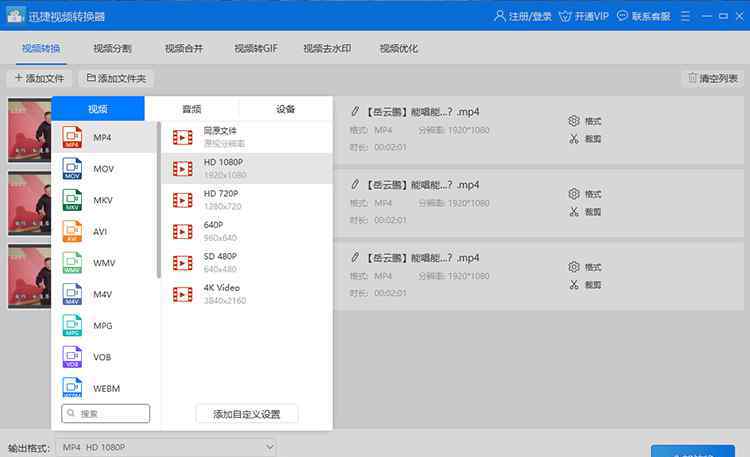Pick the M4V format icon
This screenshot has height=457, width=750.
pos(72,294)
